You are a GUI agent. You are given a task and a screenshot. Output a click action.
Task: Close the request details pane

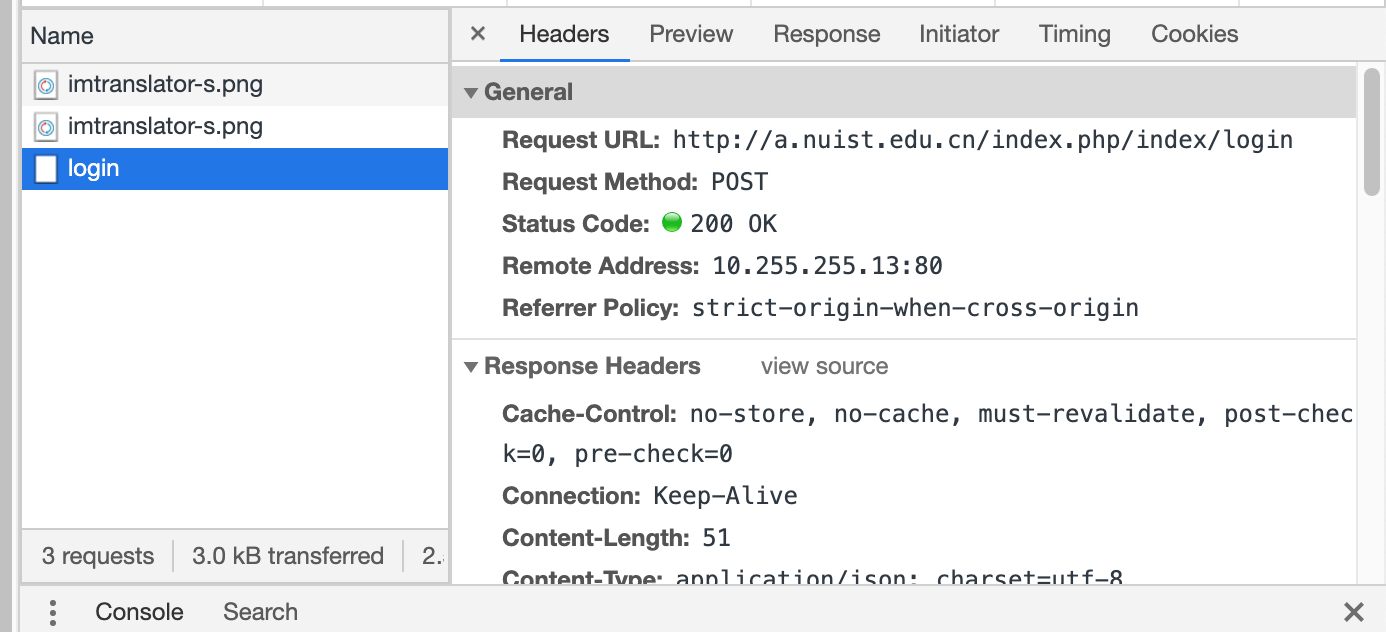coord(478,34)
